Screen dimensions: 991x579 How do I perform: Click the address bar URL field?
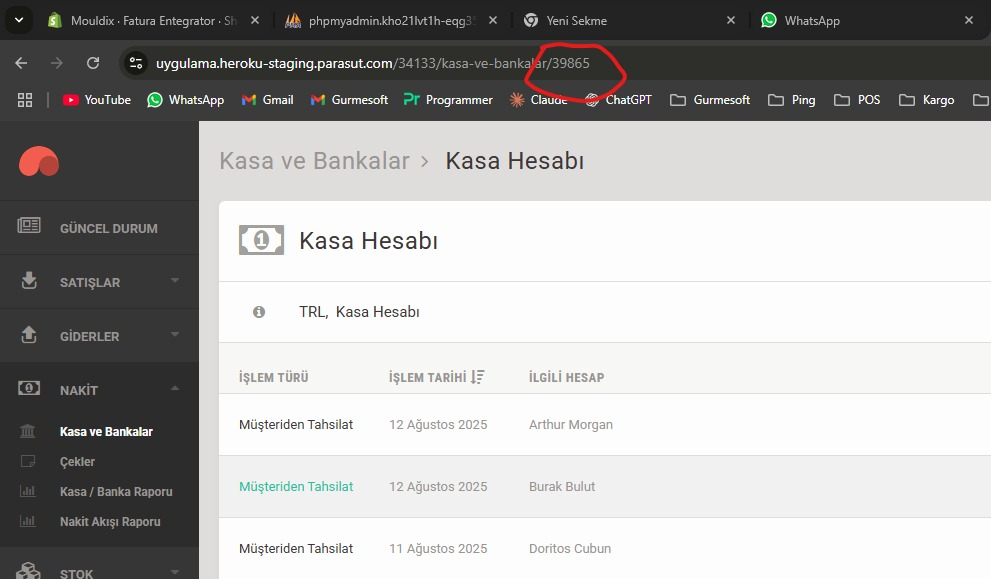pyautogui.click(x=400, y=63)
